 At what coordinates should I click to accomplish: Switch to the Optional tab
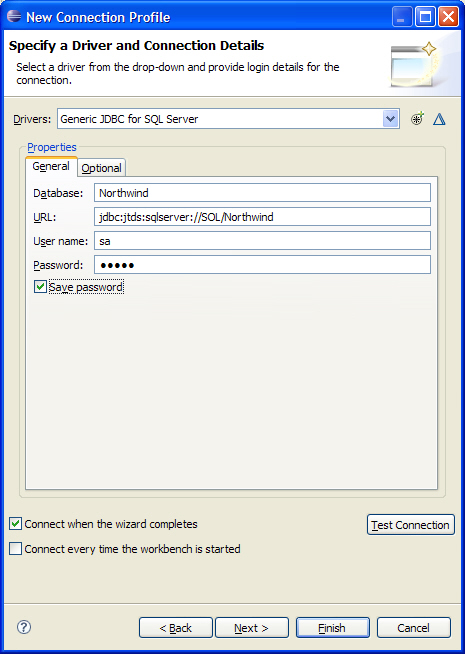[101, 168]
